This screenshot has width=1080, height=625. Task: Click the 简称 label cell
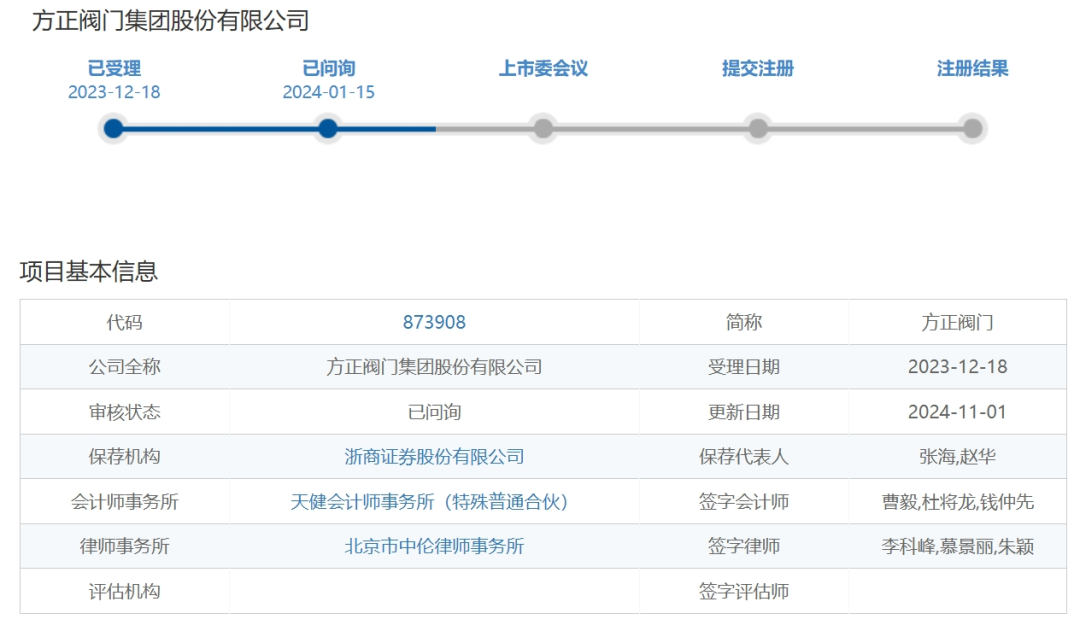click(744, 322)
